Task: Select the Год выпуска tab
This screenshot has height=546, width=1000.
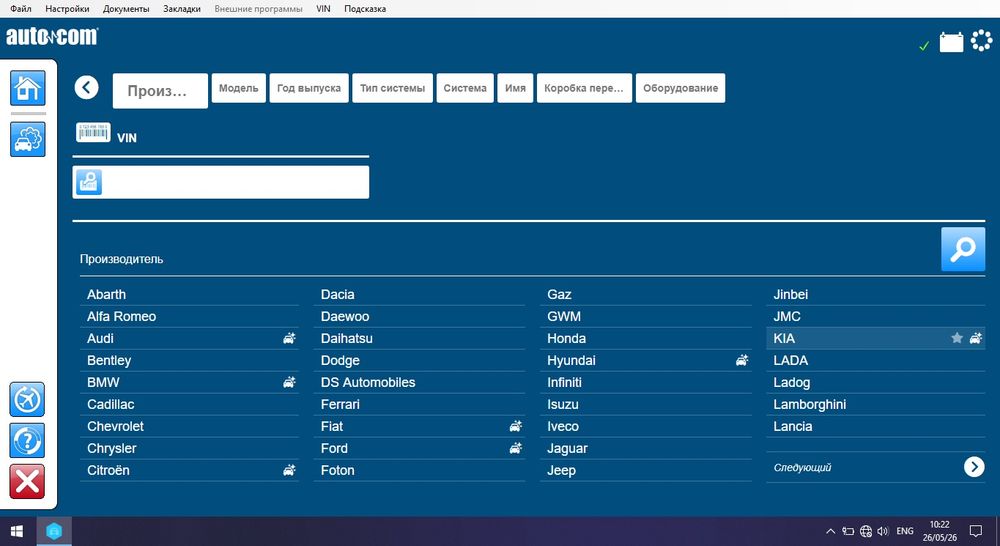Action: click(x=309, y=88)
